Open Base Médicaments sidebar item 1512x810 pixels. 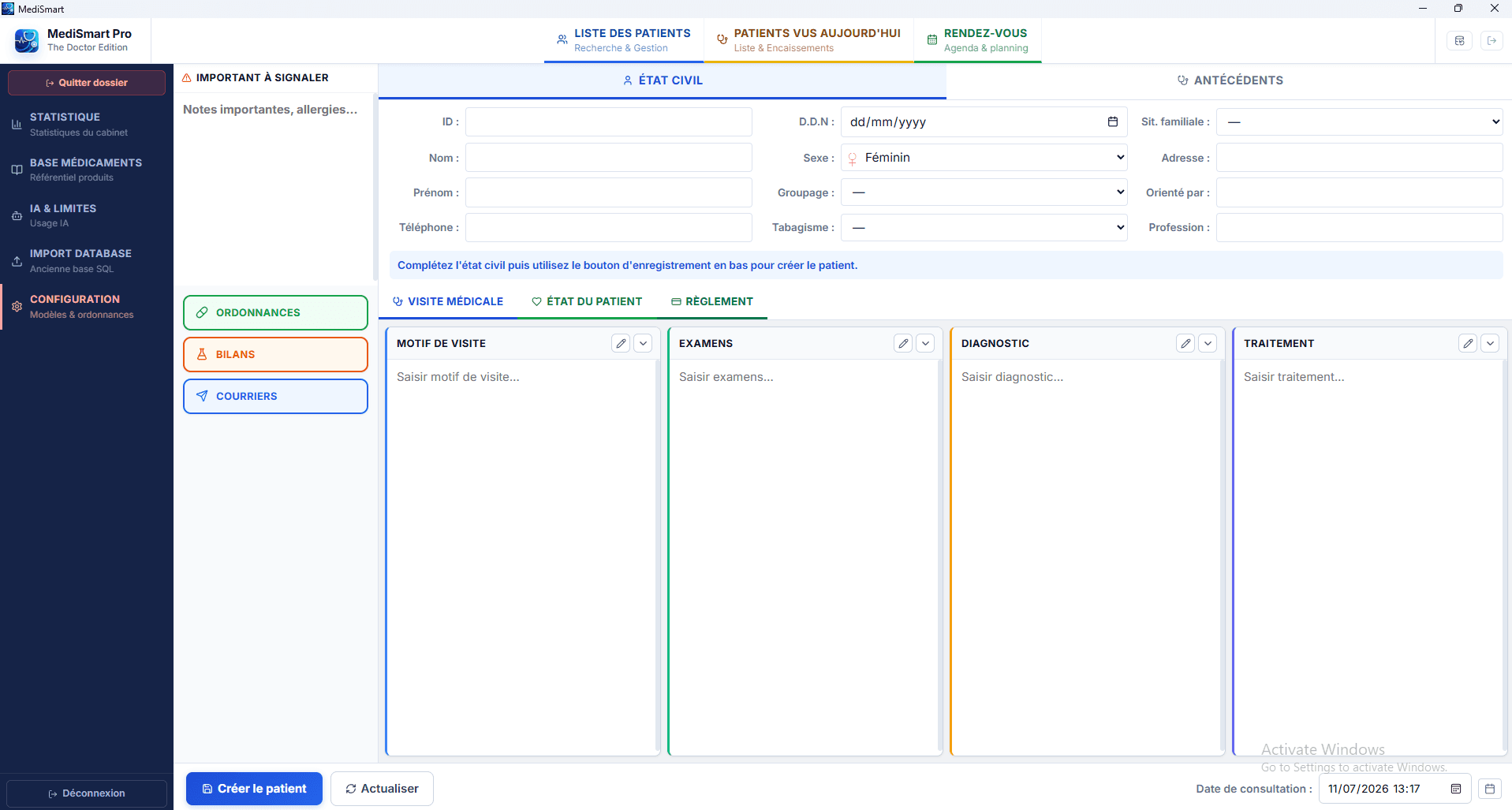87,170
